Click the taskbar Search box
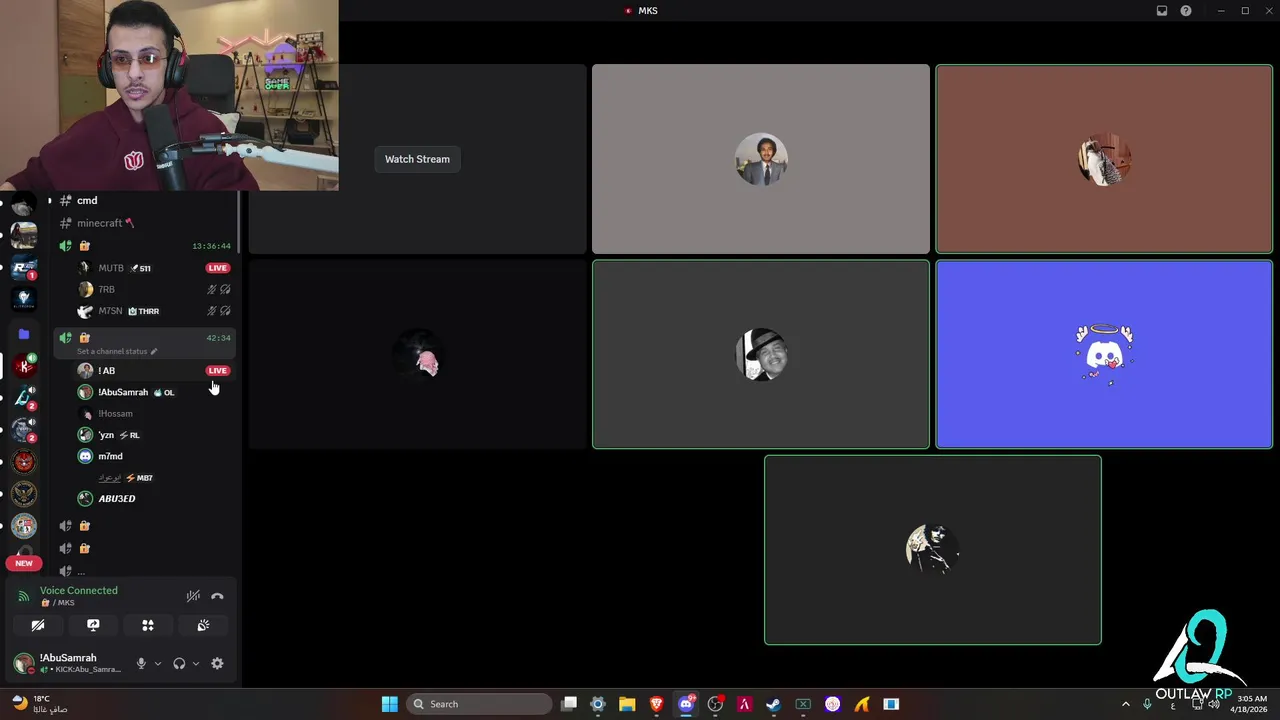 (x=480, y=704)
